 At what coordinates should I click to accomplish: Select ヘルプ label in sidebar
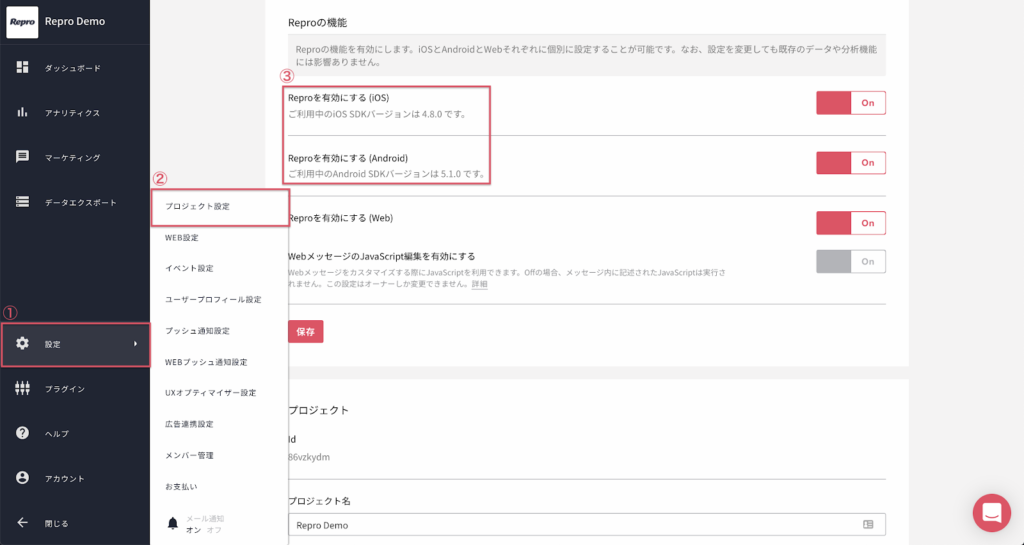[57, 434]
